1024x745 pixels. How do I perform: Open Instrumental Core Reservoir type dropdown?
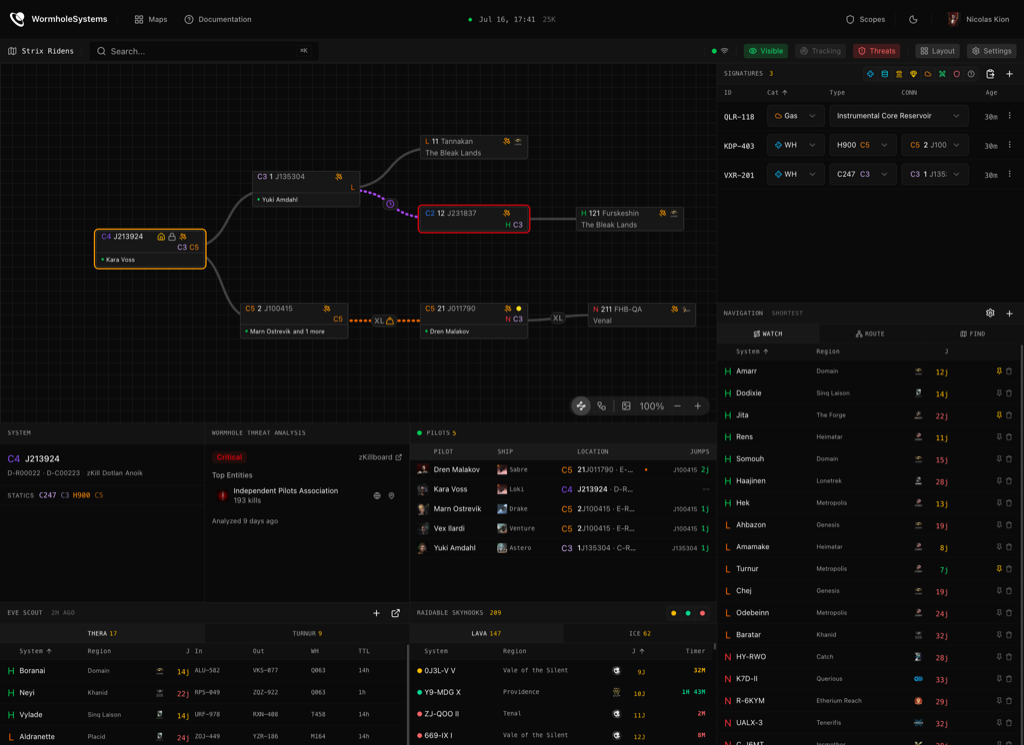pyautogui.click(x=899, y=116)
